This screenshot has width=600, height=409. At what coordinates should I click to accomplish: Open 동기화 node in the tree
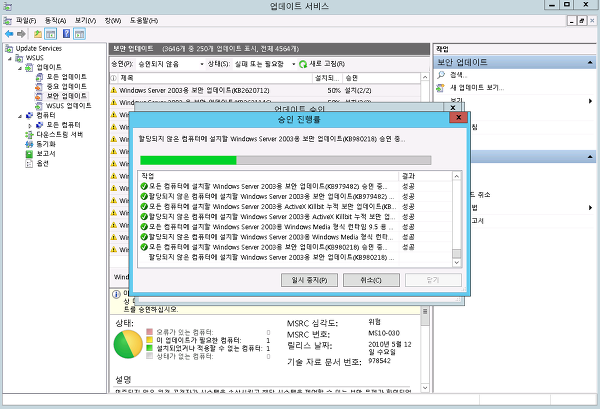pos(46,144)
